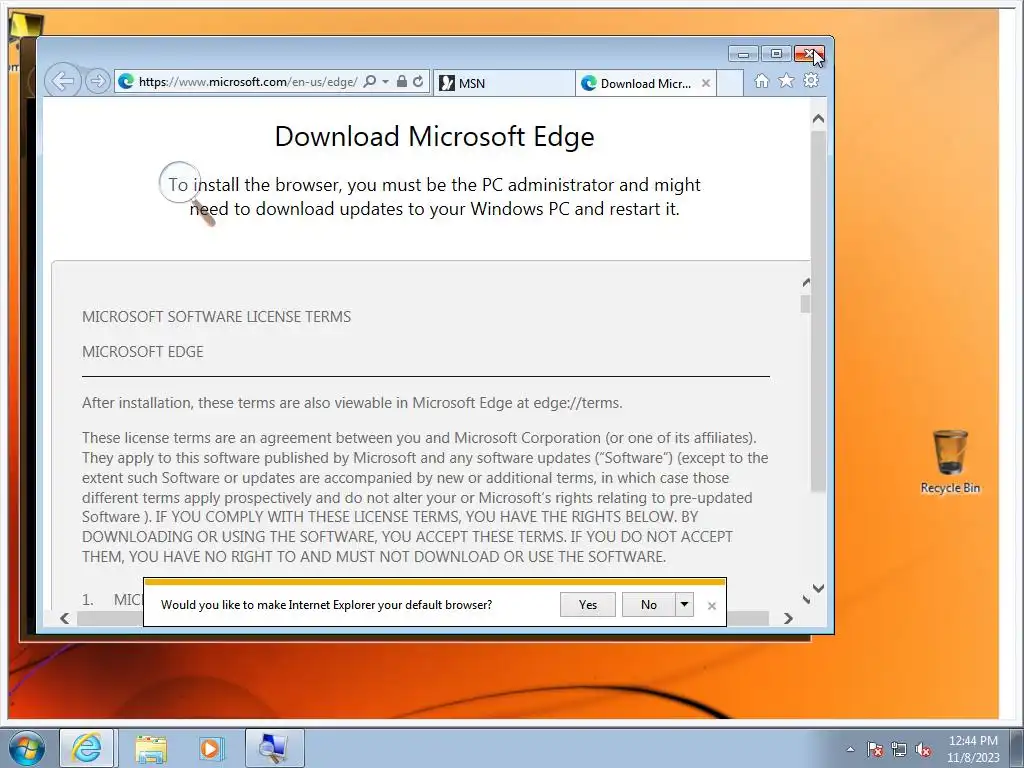Click Yes to make Internet Explorer default
1024x768 pixels.
[x=588, y=605]
